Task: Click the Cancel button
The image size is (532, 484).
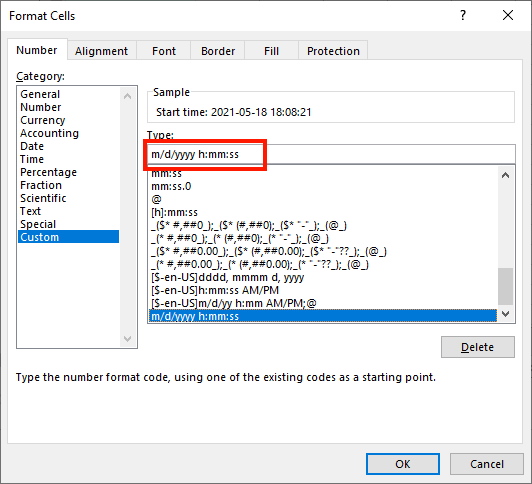Action: click(x=487, y=464)
